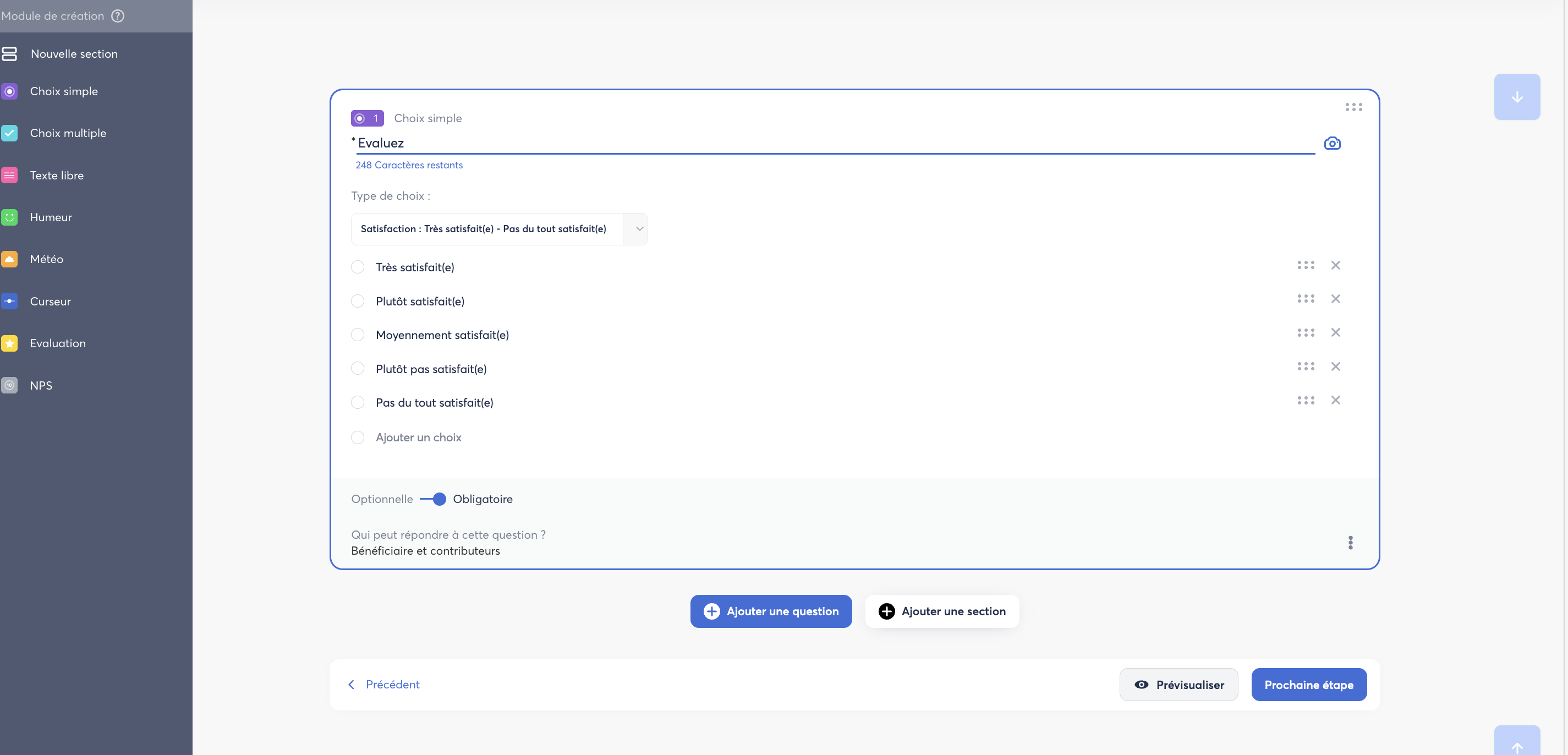Select the Humeur smiley icon in sidebar
1568x755 pixels.
pyautogui.click(x=10, y=217)
